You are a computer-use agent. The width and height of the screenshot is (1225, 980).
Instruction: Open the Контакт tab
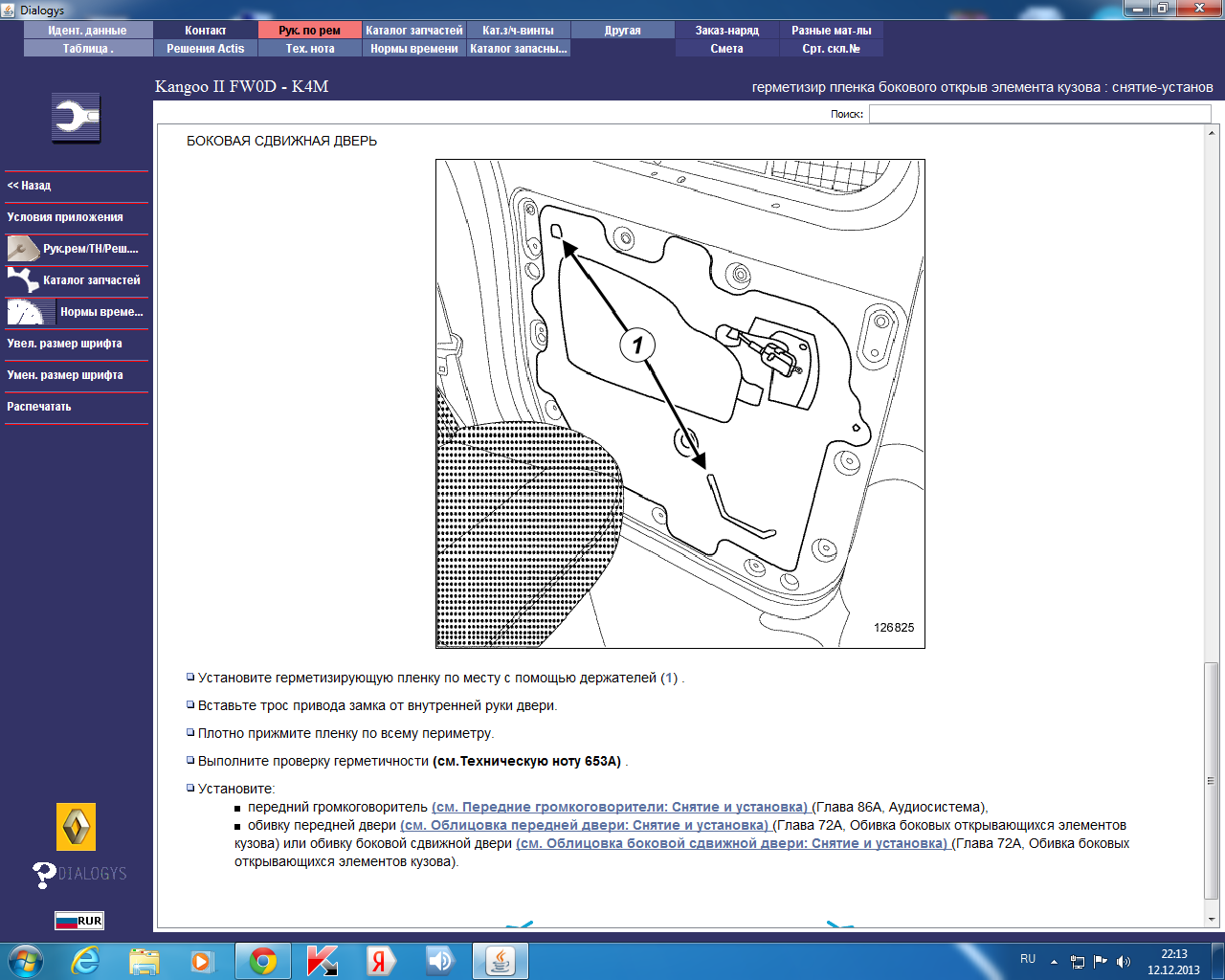pos(206,31)
